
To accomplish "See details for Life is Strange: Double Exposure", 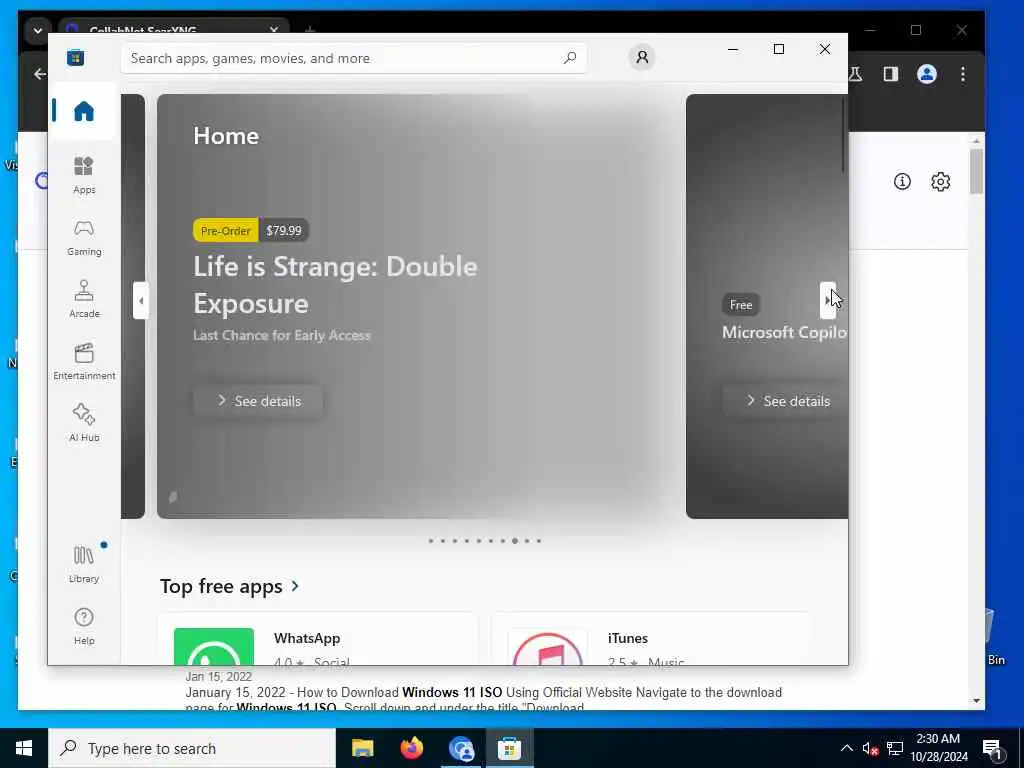I will [258, 401].
